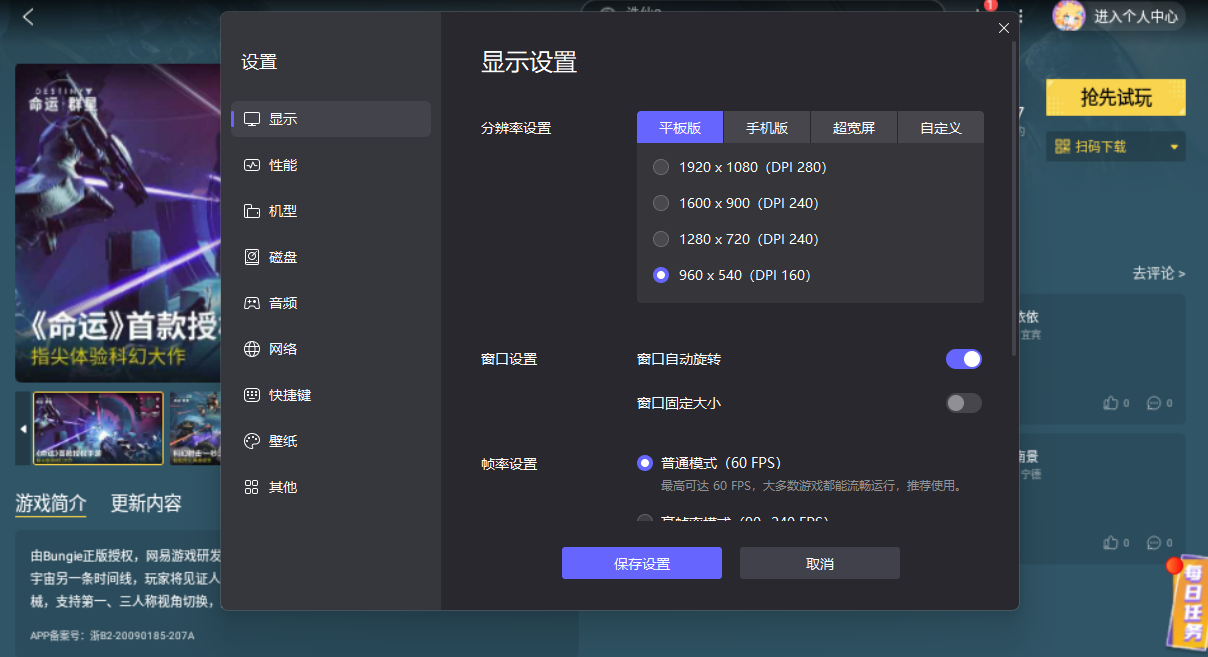Switch to the 超宽屏 resolution tab
Viewport: 1208px width, 657px height.
coord(853,128)
